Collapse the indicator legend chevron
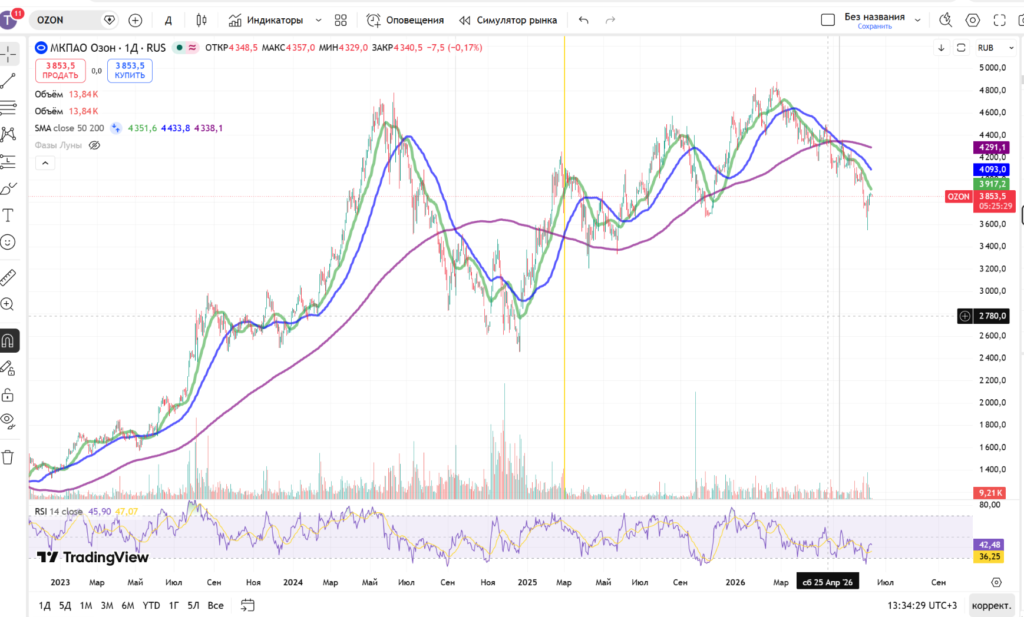The height and width of the screenshot is (617, 1024). point(45,163)
